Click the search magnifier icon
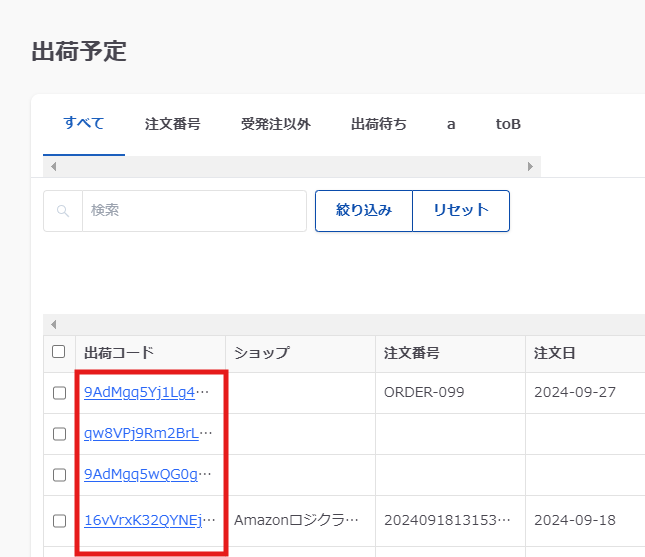 (63, 211)
